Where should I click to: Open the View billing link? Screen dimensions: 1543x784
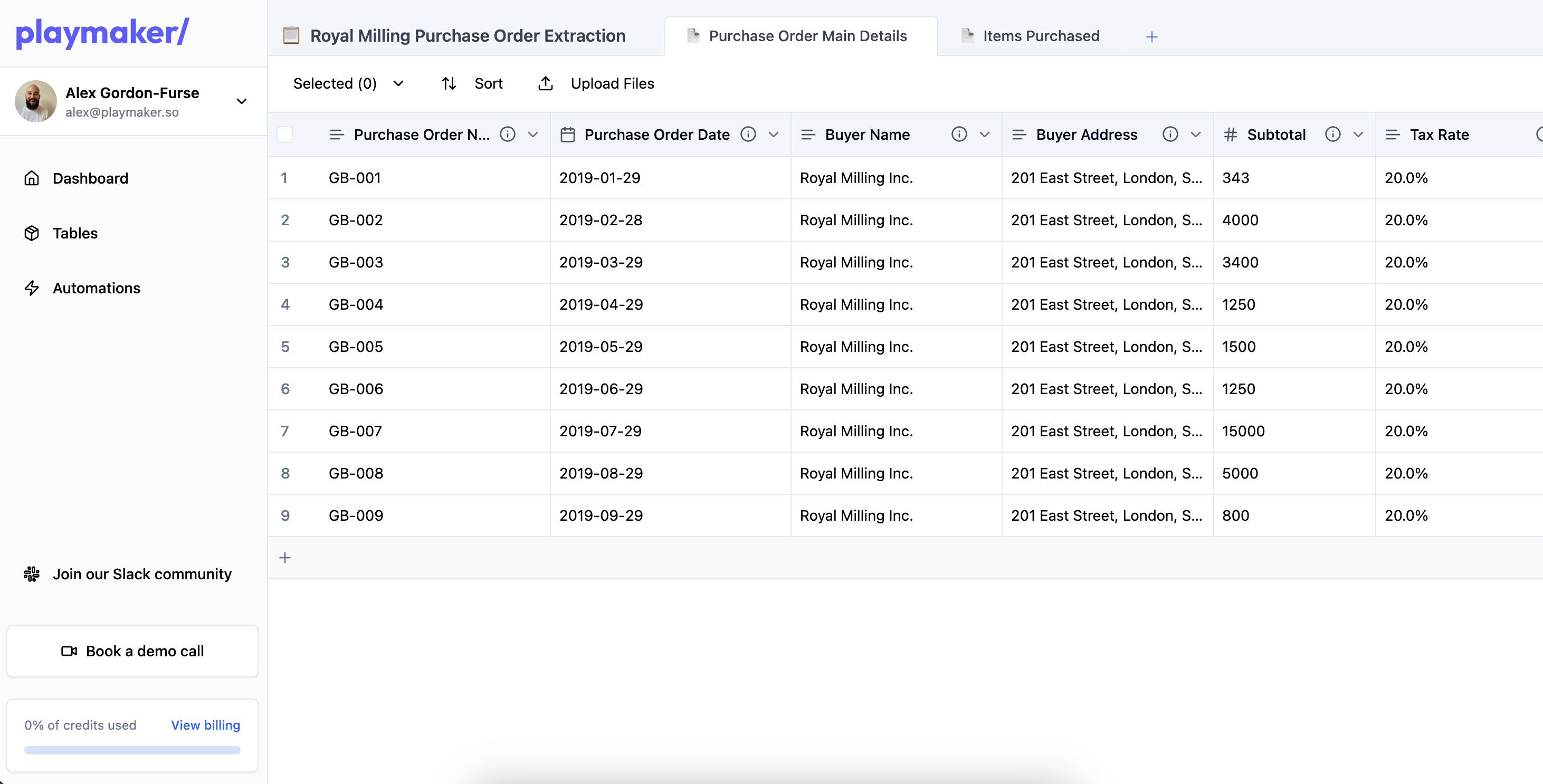point(205,725)
